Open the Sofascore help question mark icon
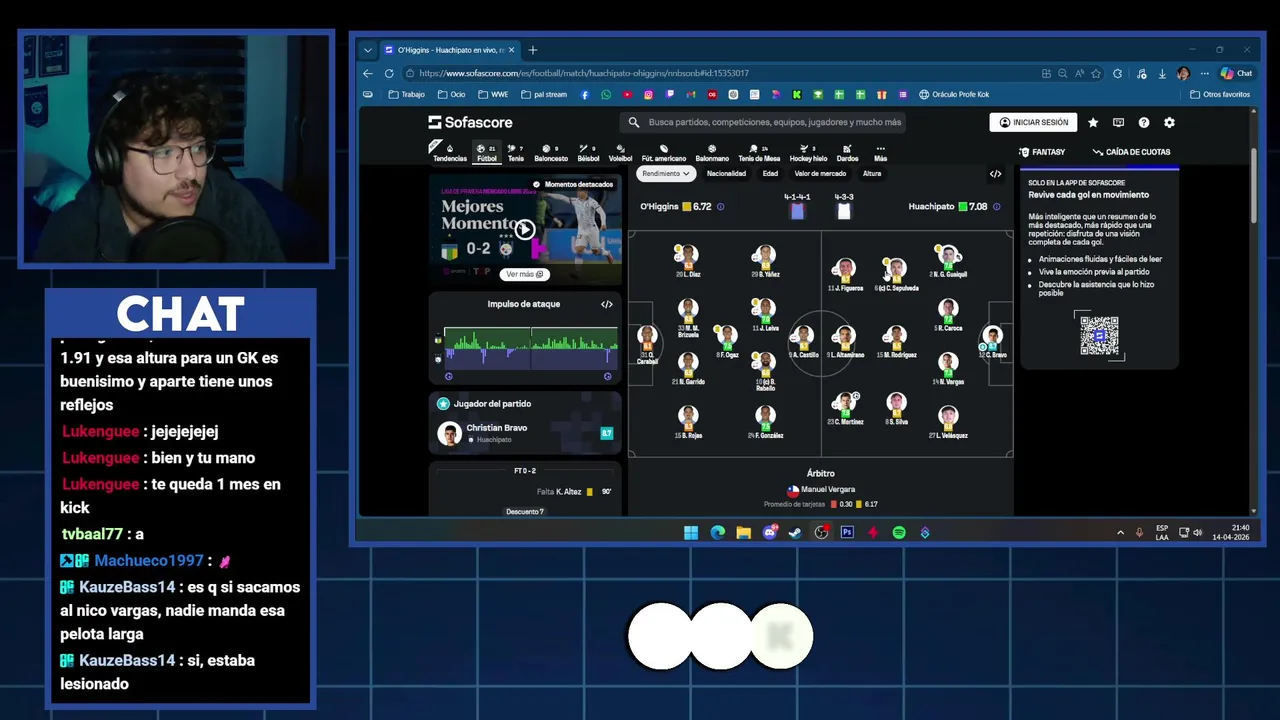The width and height of the screenshot is (1280, 720). pos(1144,122)
